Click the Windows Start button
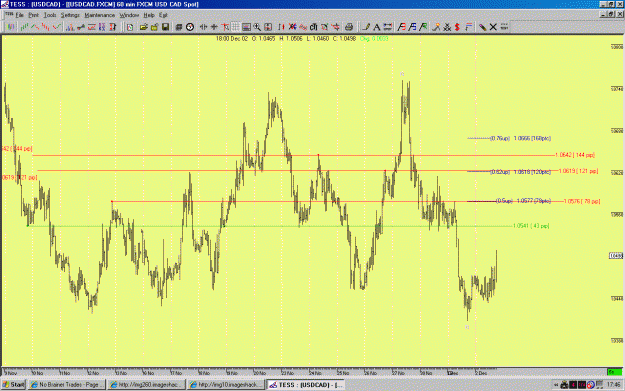The height and width of the screenshot is (391, 625). coord(13,385)
